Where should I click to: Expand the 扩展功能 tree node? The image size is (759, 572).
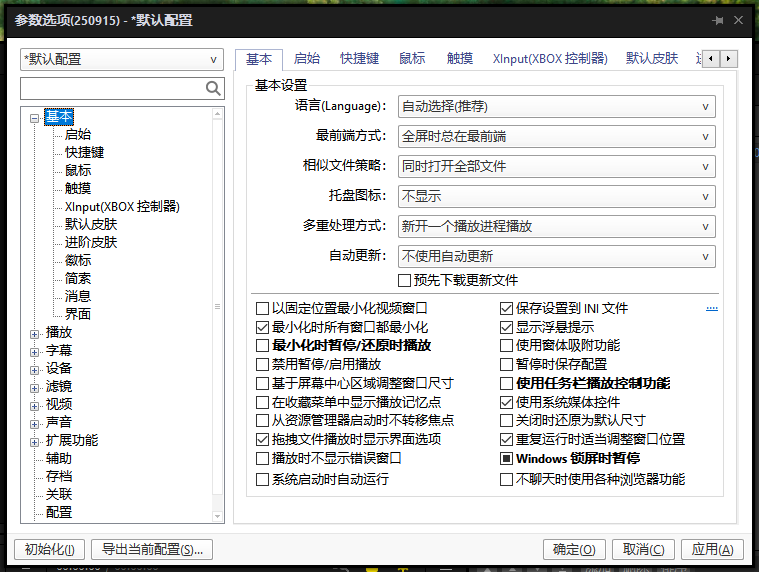coord(35,440)
